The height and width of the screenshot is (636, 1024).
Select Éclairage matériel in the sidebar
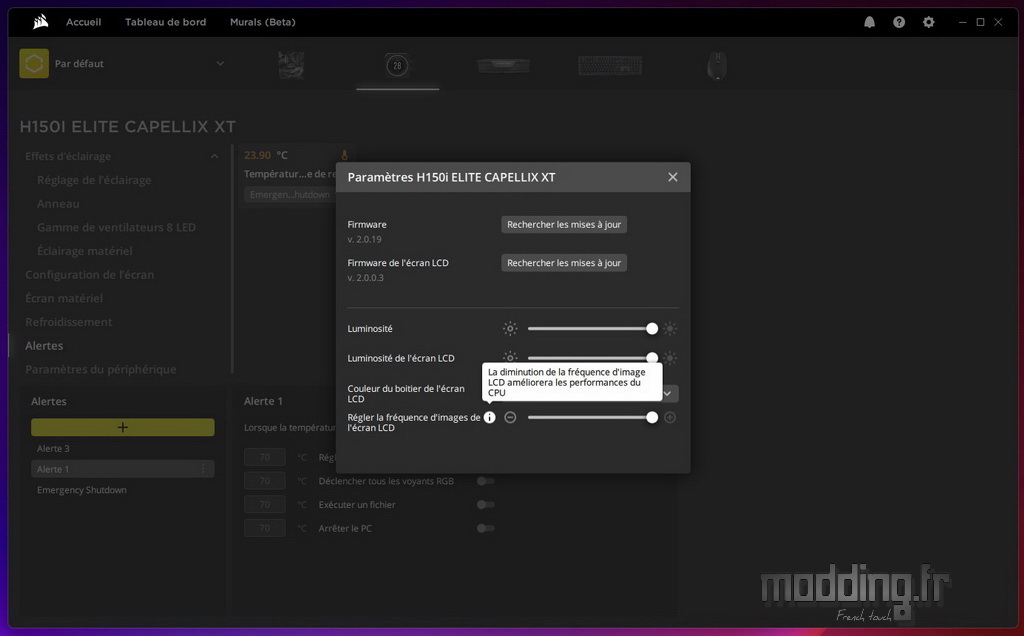[84, 251]
